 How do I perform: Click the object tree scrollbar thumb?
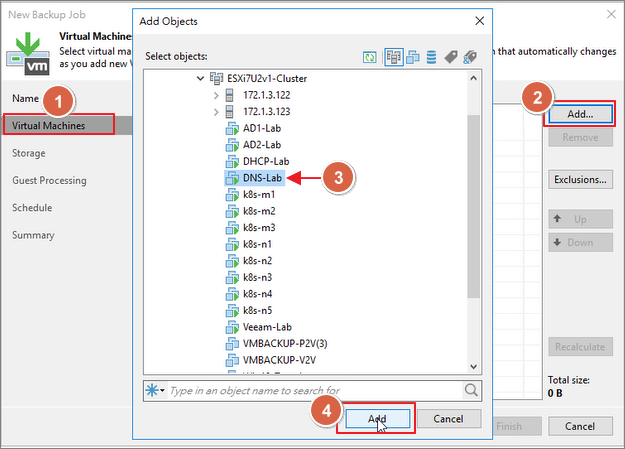click(x=474, y=206)
